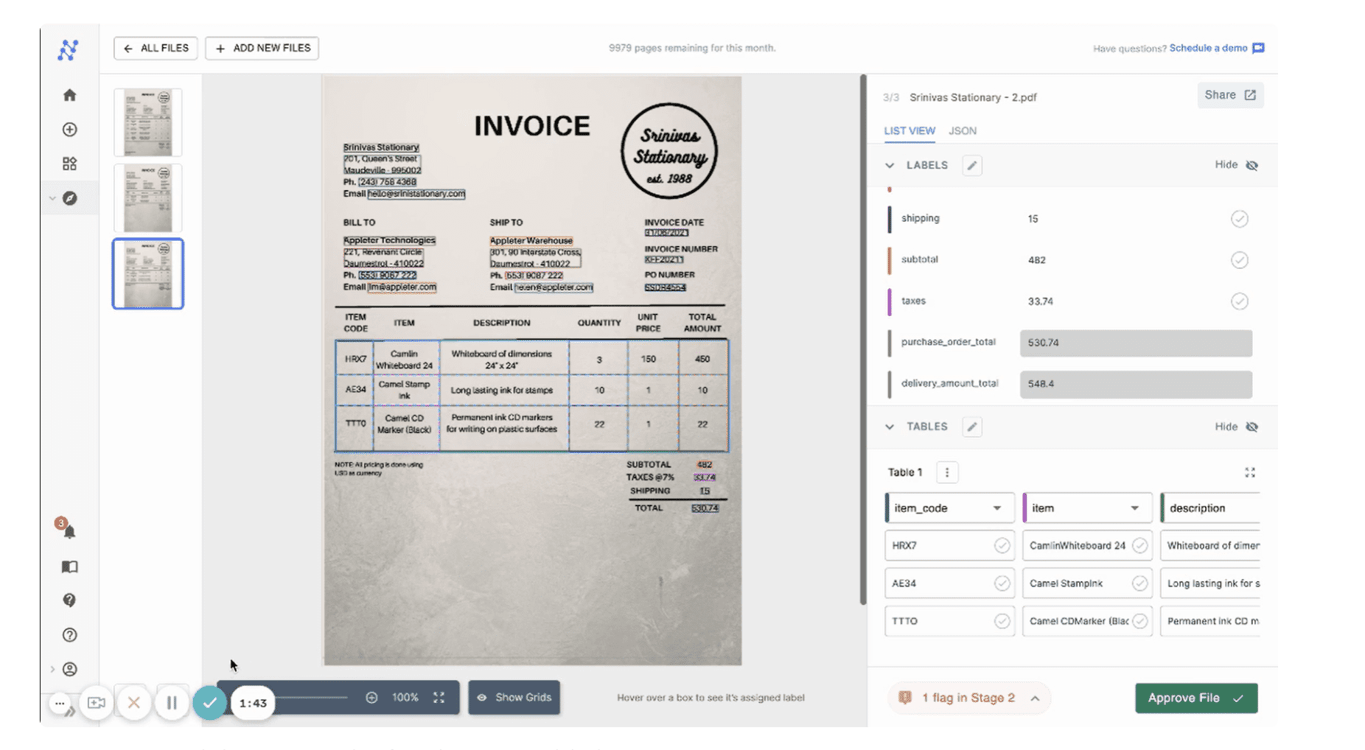Open the dashboard grid icon in sidebar
The height and width of the screenshot is (750, 1365).
click(x=69, y=163)
